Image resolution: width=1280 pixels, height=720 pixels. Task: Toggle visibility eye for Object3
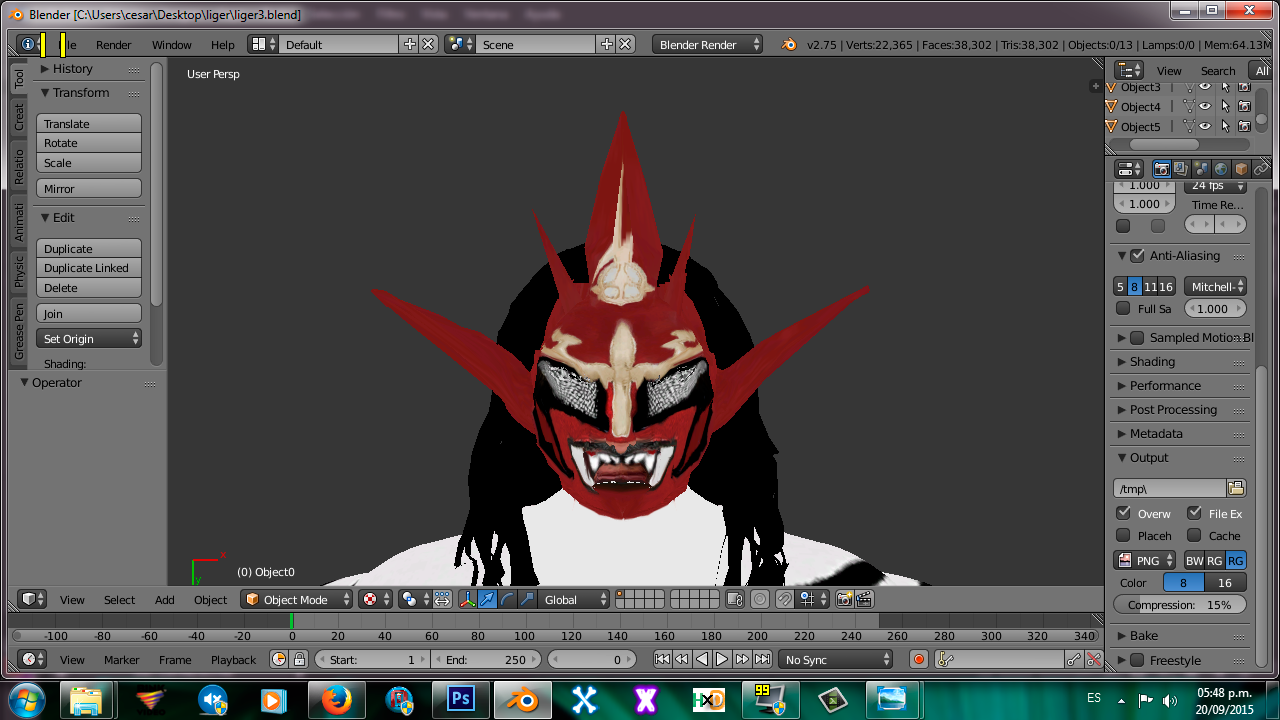point(1205,87)
